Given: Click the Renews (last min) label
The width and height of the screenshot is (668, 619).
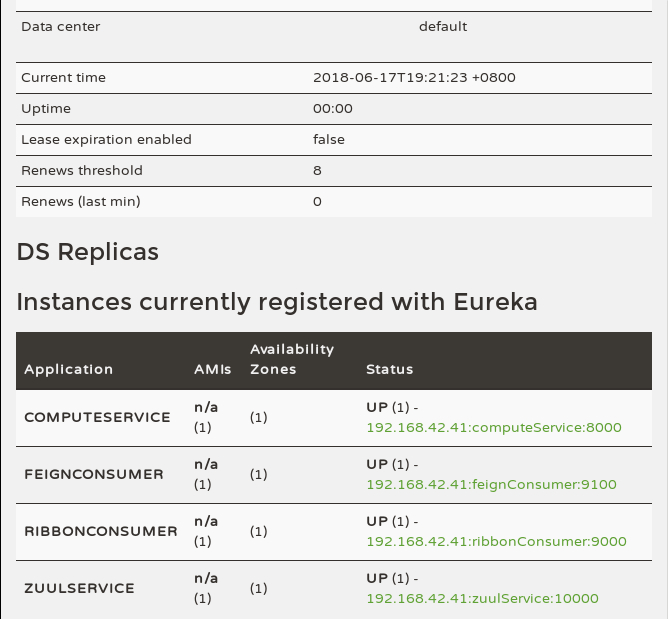Looking at the screenshot, I should click(81, 201).
